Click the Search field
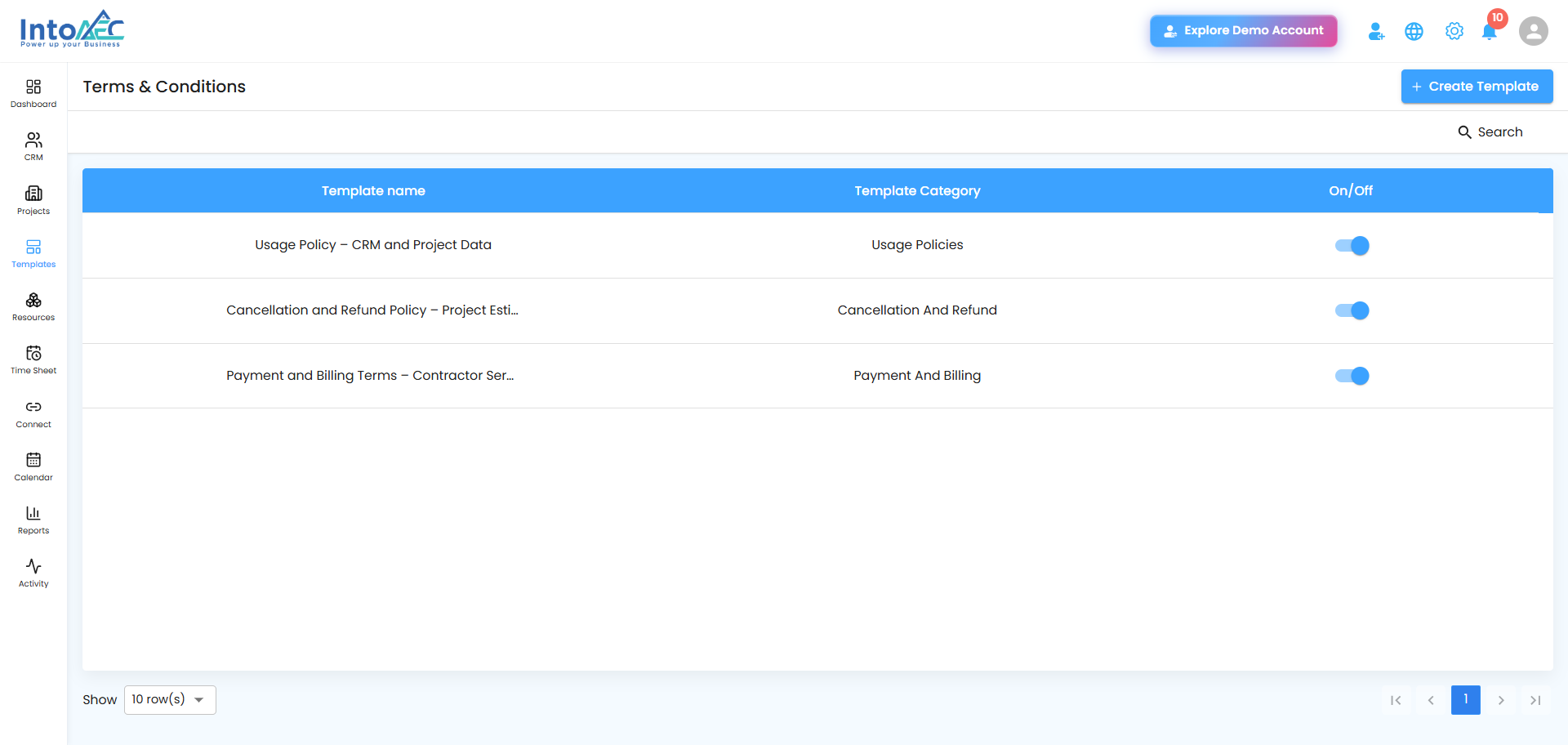 click(1490, 132)
